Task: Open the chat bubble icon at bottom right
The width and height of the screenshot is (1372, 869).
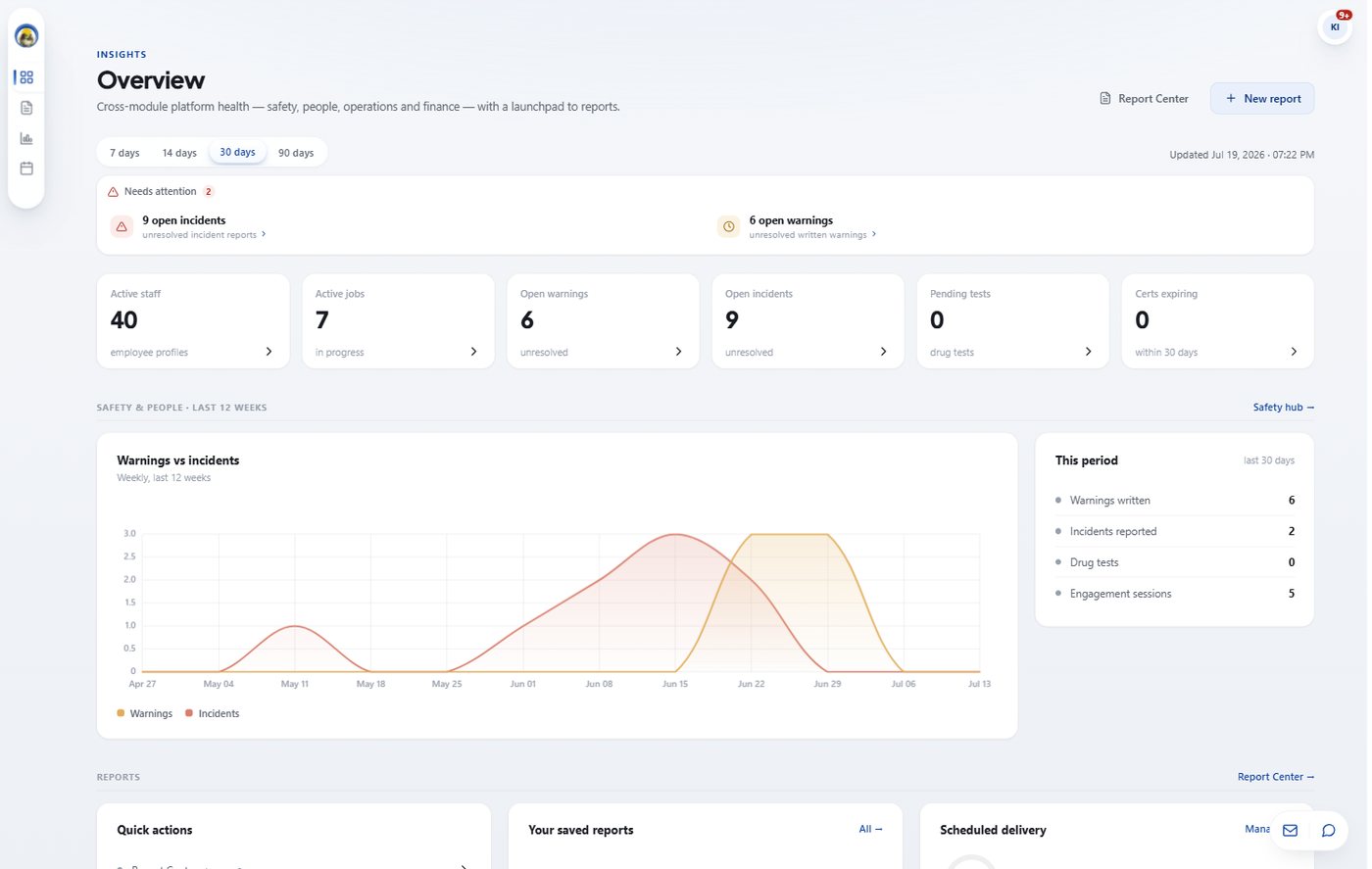Action: (1328, 831)
